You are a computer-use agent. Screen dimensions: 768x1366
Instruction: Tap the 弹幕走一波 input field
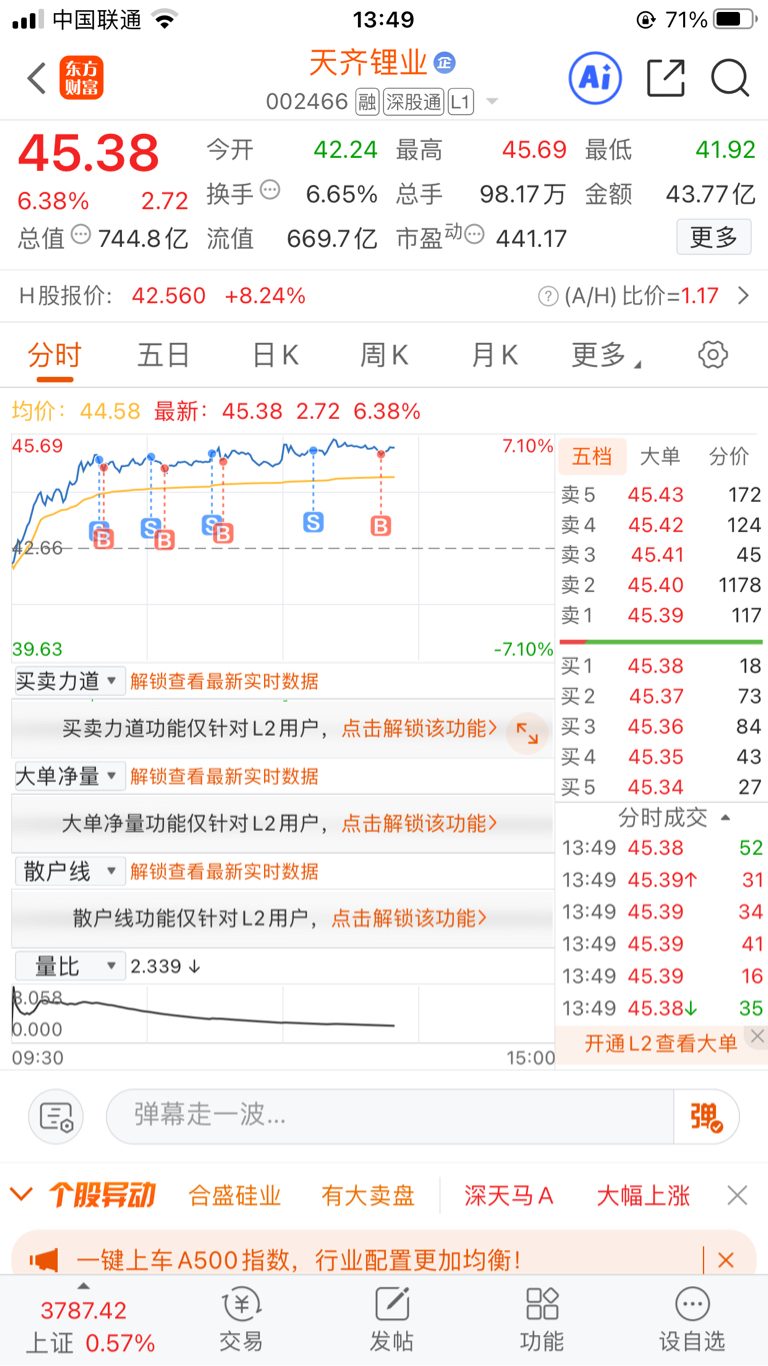390,1116
